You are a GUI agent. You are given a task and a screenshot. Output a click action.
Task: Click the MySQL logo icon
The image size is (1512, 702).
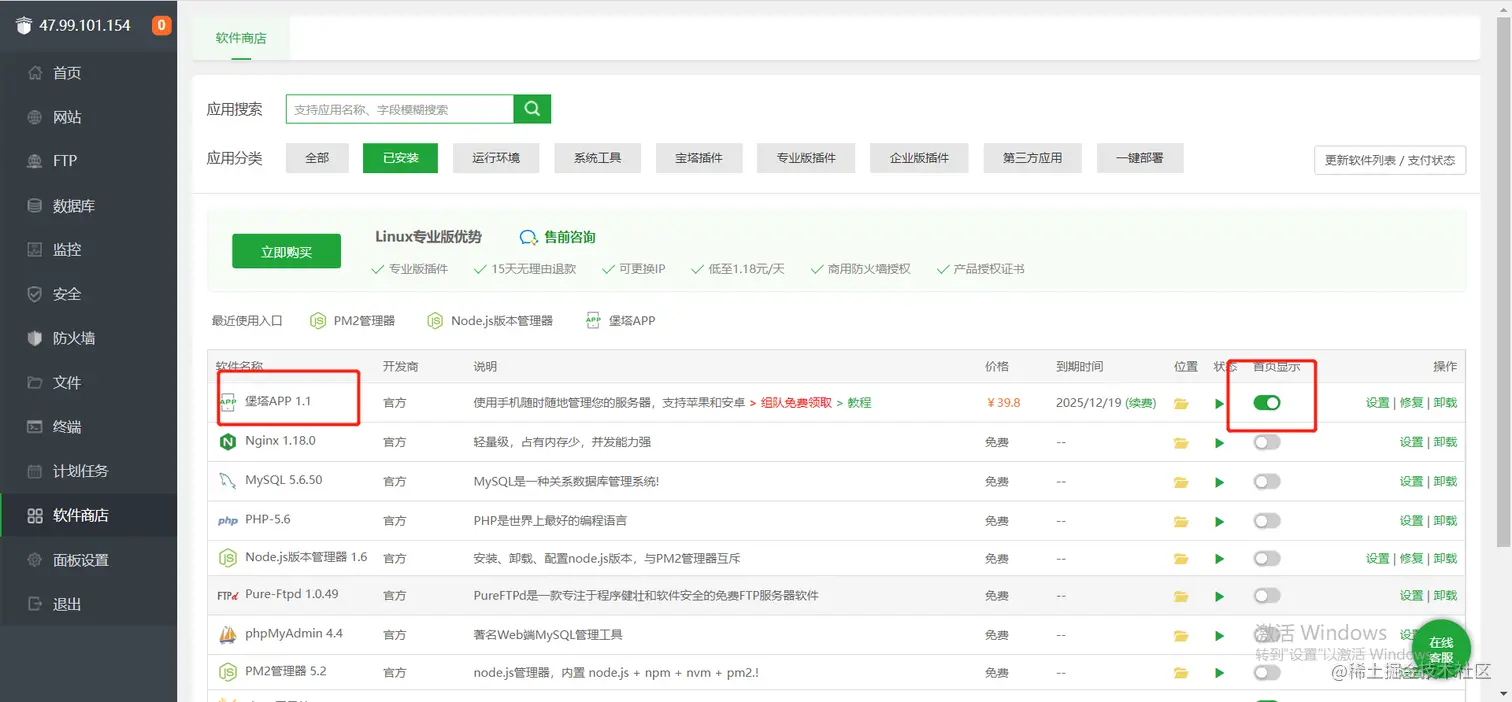227,481
